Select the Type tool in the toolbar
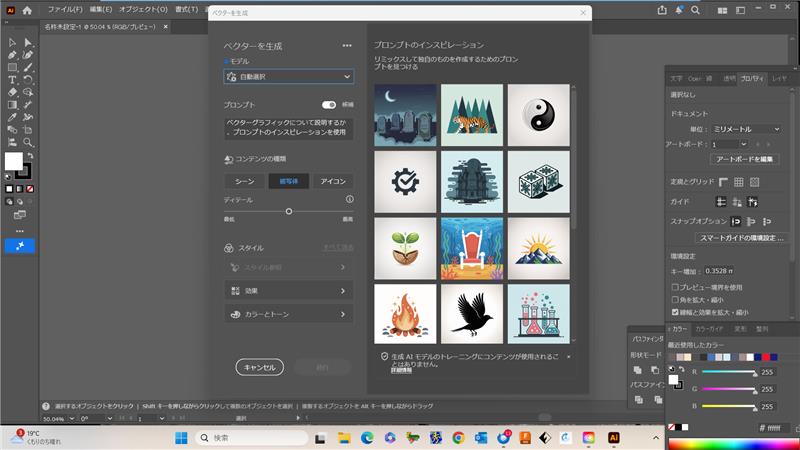 point(12,79)
